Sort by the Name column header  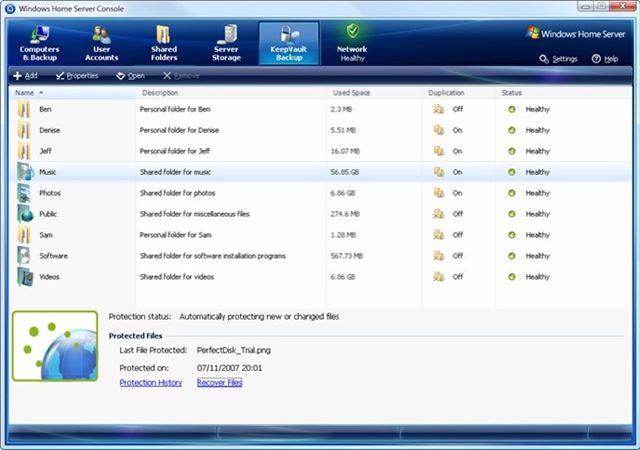coord(72,93)
